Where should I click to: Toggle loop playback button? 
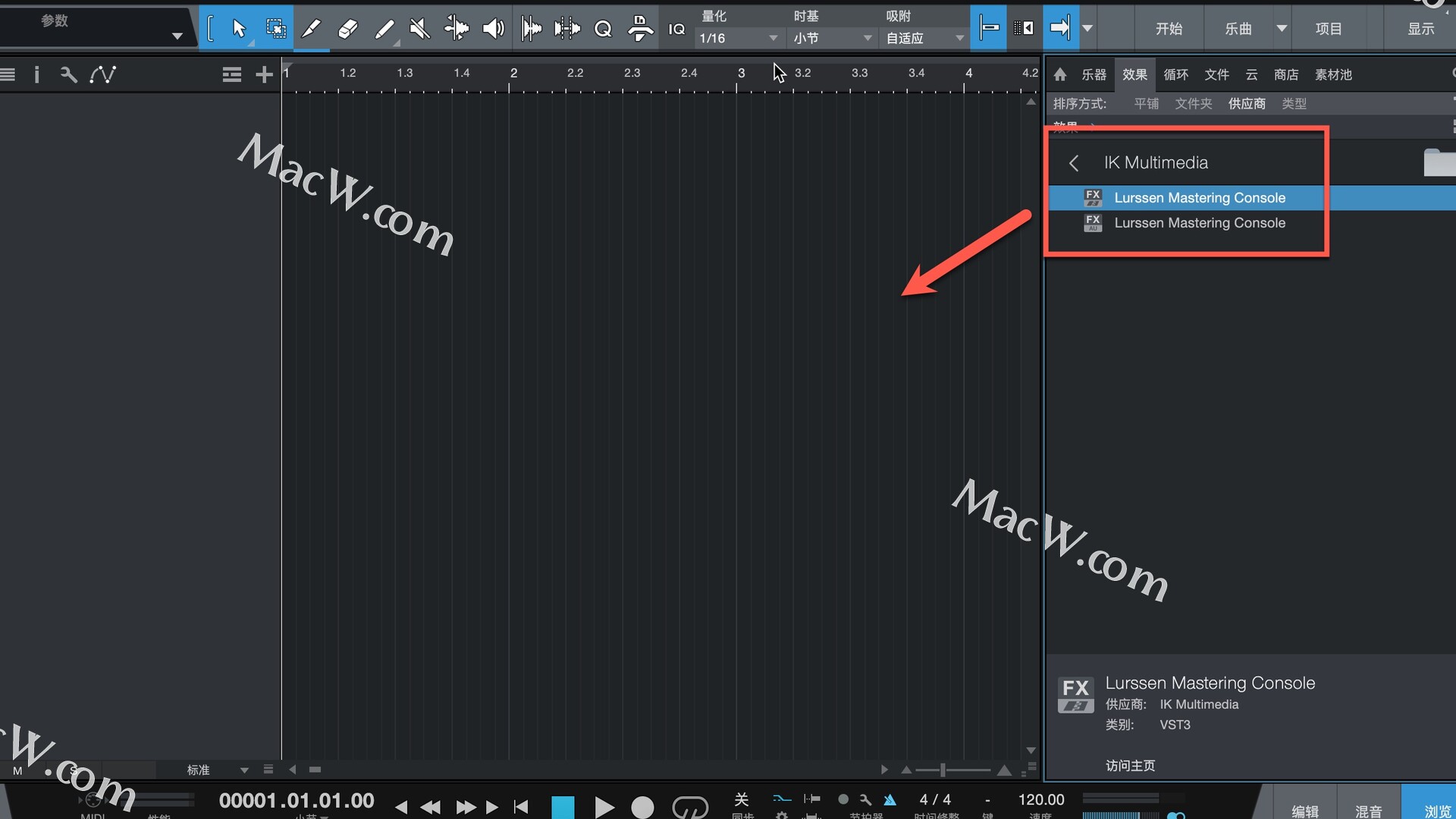(x=689, y=807)
